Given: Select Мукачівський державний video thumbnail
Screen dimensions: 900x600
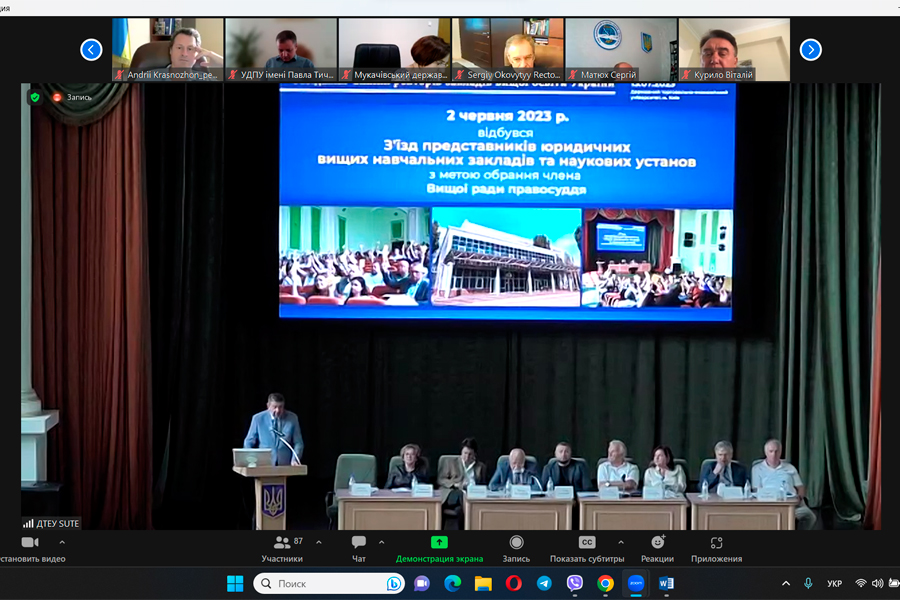Looking at the screenshot, I should click(394, 49).
